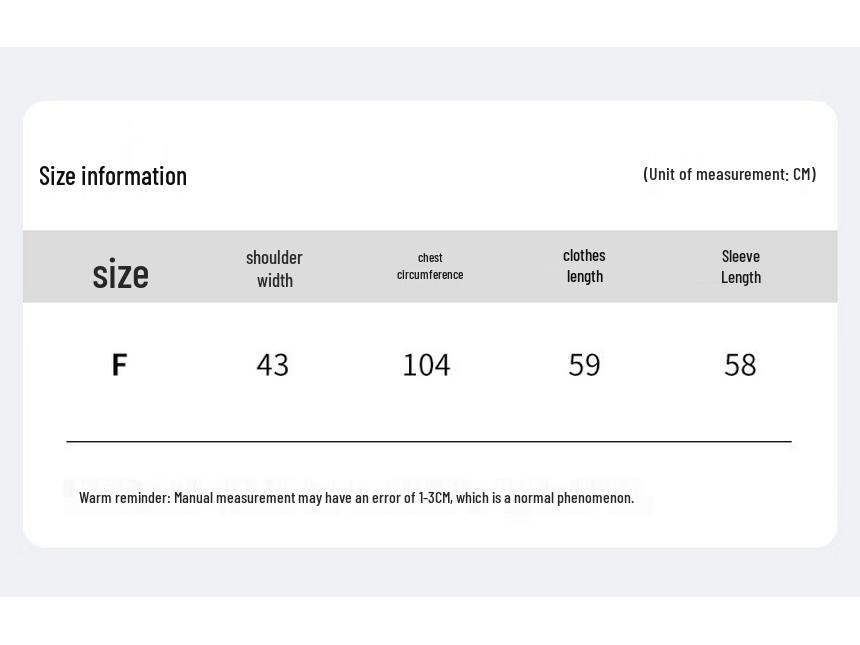Click the chest circumference value 104
This screenshot has width=860, height=645.
427,365
